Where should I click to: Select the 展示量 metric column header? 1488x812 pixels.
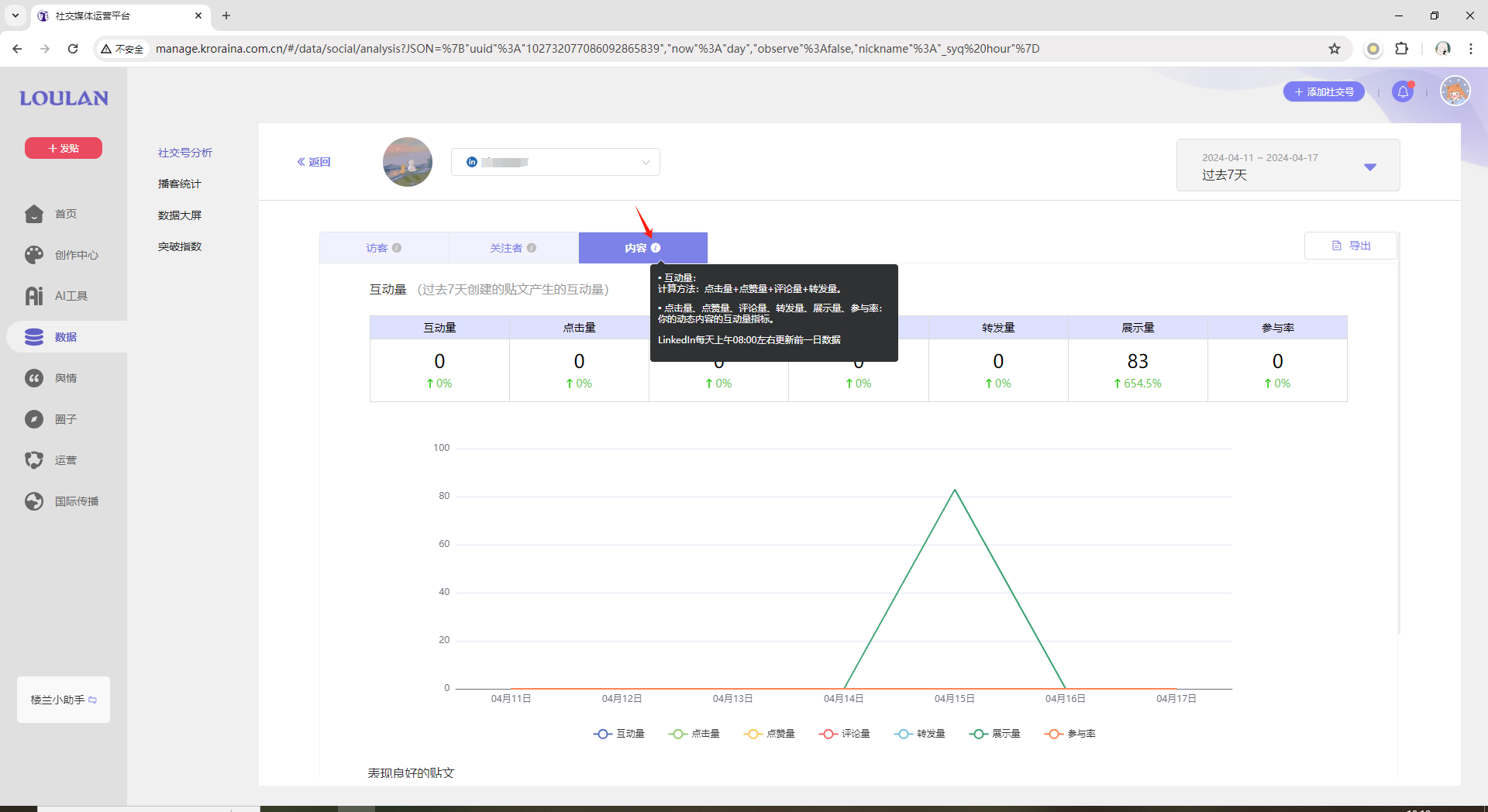(x=1138, y=328)
